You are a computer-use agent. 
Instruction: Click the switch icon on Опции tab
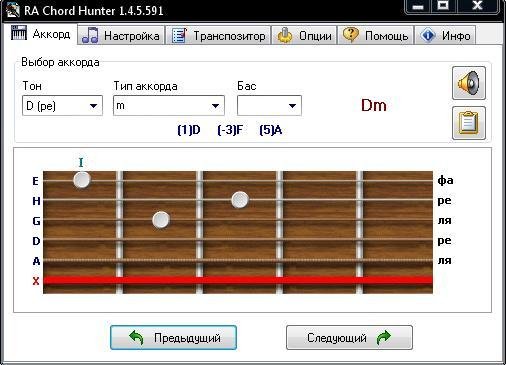[285, 35]
